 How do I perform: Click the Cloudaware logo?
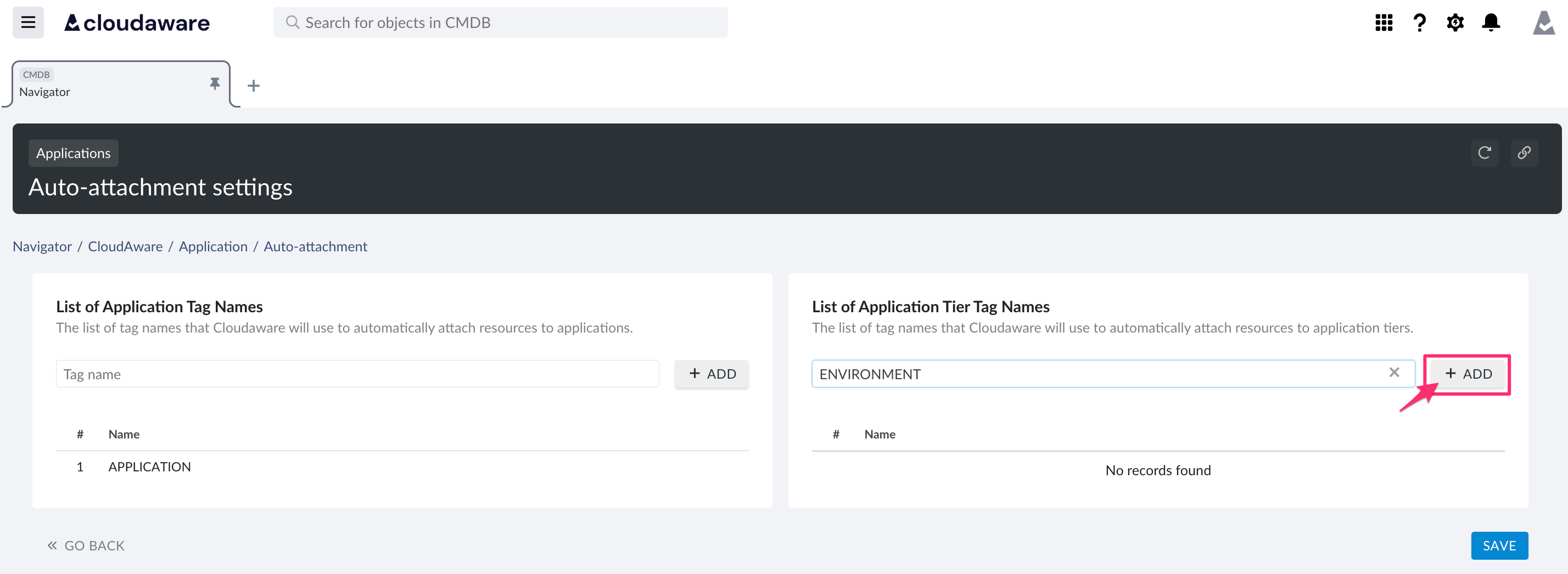coord(137,22)
